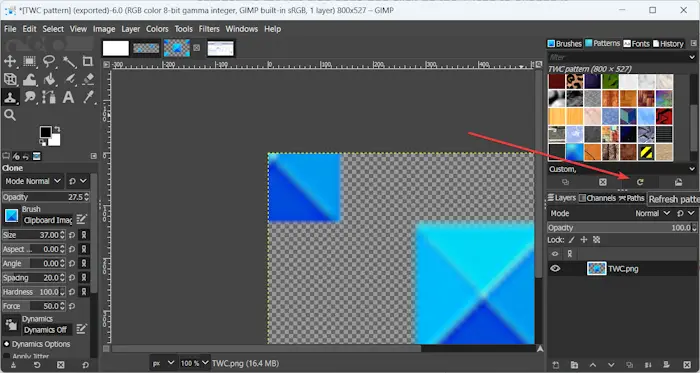This screenshot has width=700, height=373.
Task: Open the zoom 100% dropdown
Action: tap(194, 363)
